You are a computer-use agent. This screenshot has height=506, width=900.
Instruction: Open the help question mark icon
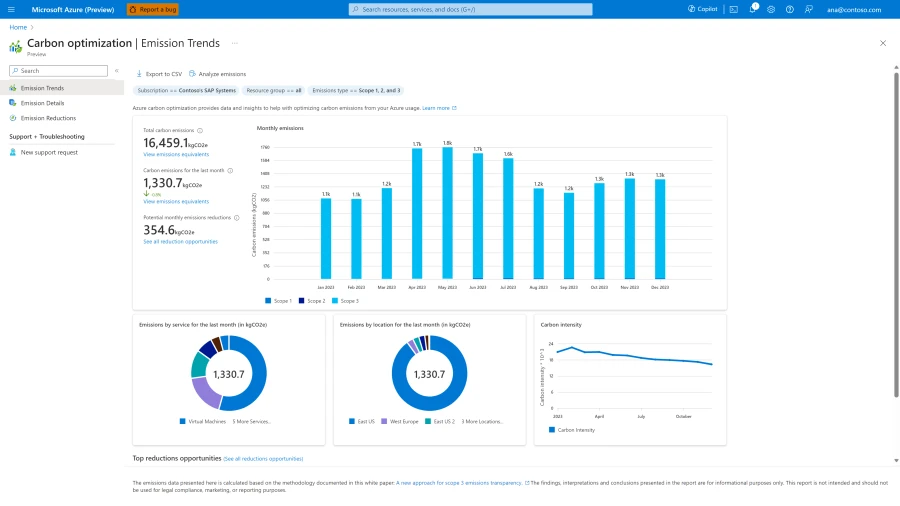(790, 9)
